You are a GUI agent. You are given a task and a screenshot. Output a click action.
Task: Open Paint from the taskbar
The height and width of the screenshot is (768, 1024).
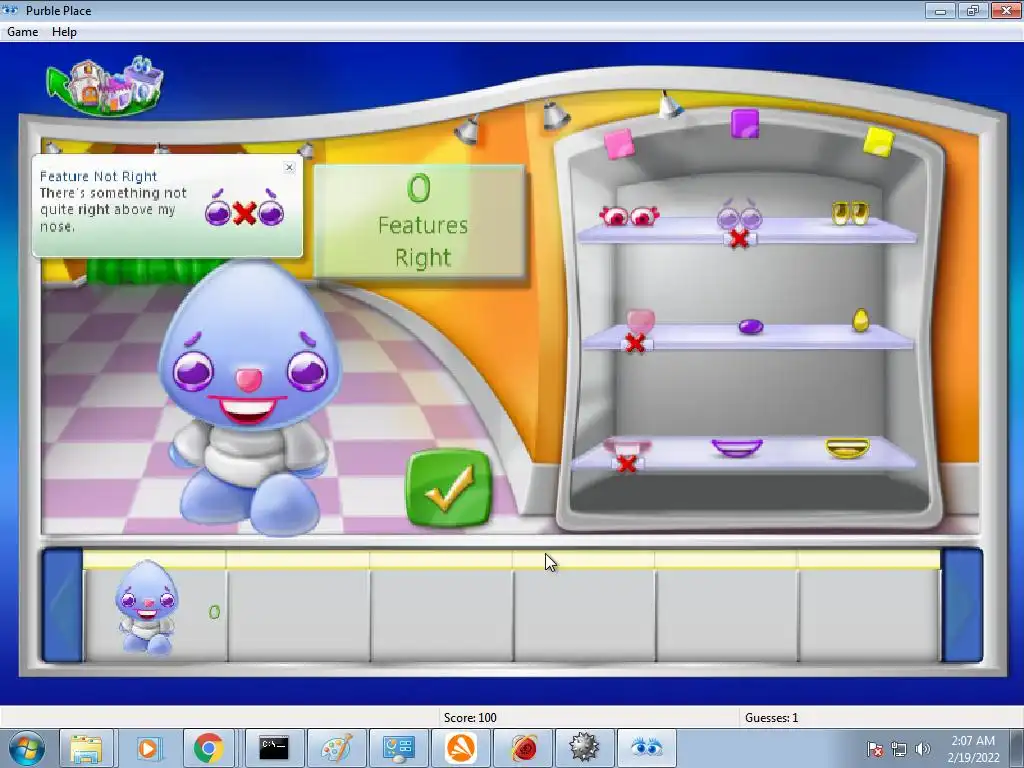click(337, 748)
